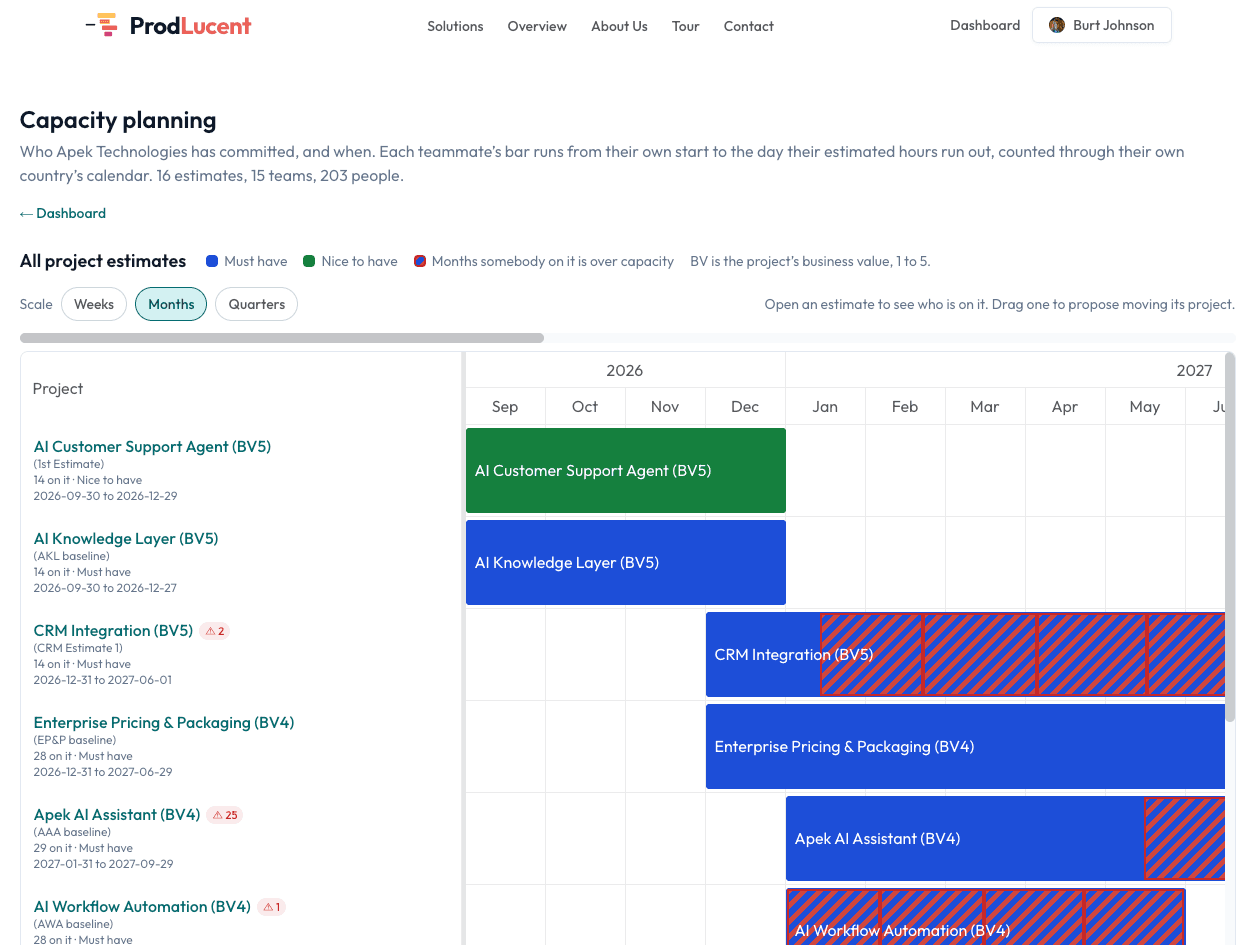Open the About Us page
This screenshot has height=945, width=1259.
(x=619, y=26)
